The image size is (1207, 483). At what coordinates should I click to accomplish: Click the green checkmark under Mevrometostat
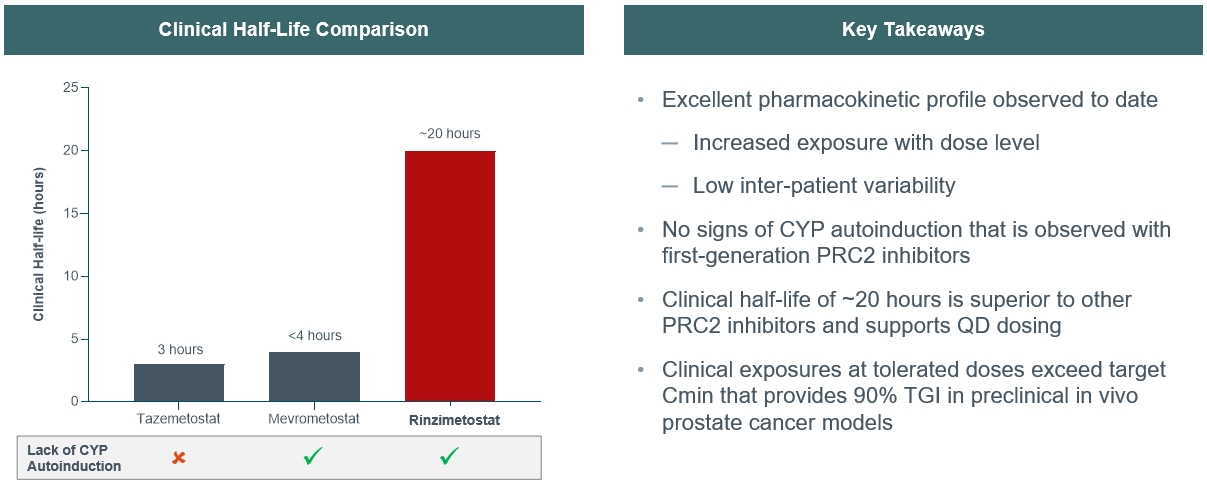314,457
